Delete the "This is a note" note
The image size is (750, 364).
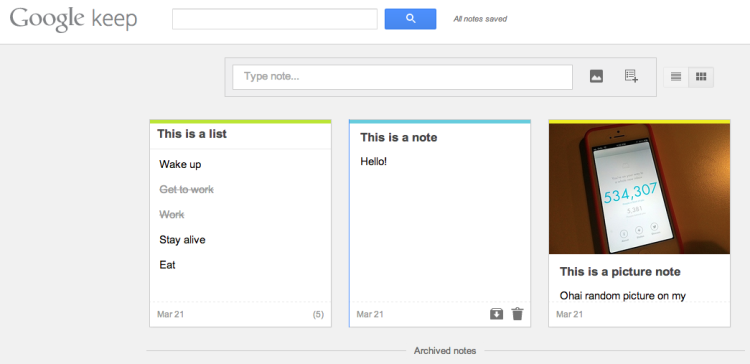(x=517, y=314)
